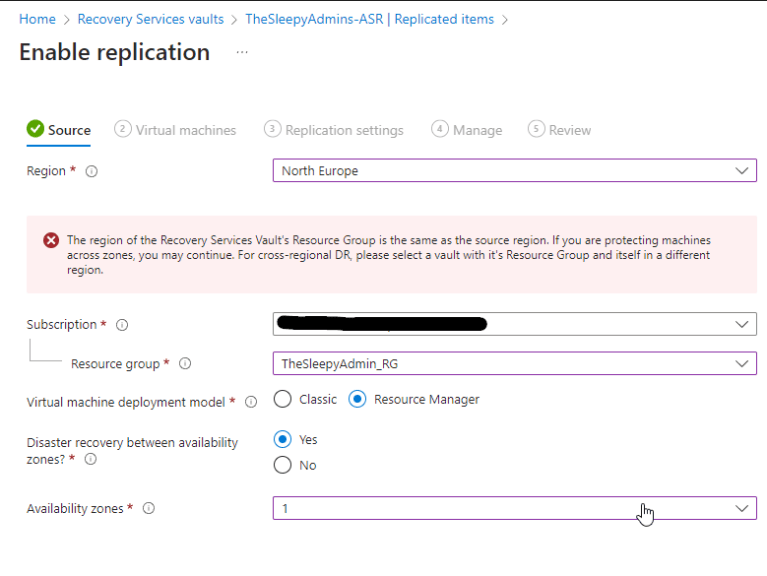The width and height of the screenshot is (767, 576).
Task: Go to TheSleepyAdmins-ASR Replicated items breadcrumb
Action: 370,19
